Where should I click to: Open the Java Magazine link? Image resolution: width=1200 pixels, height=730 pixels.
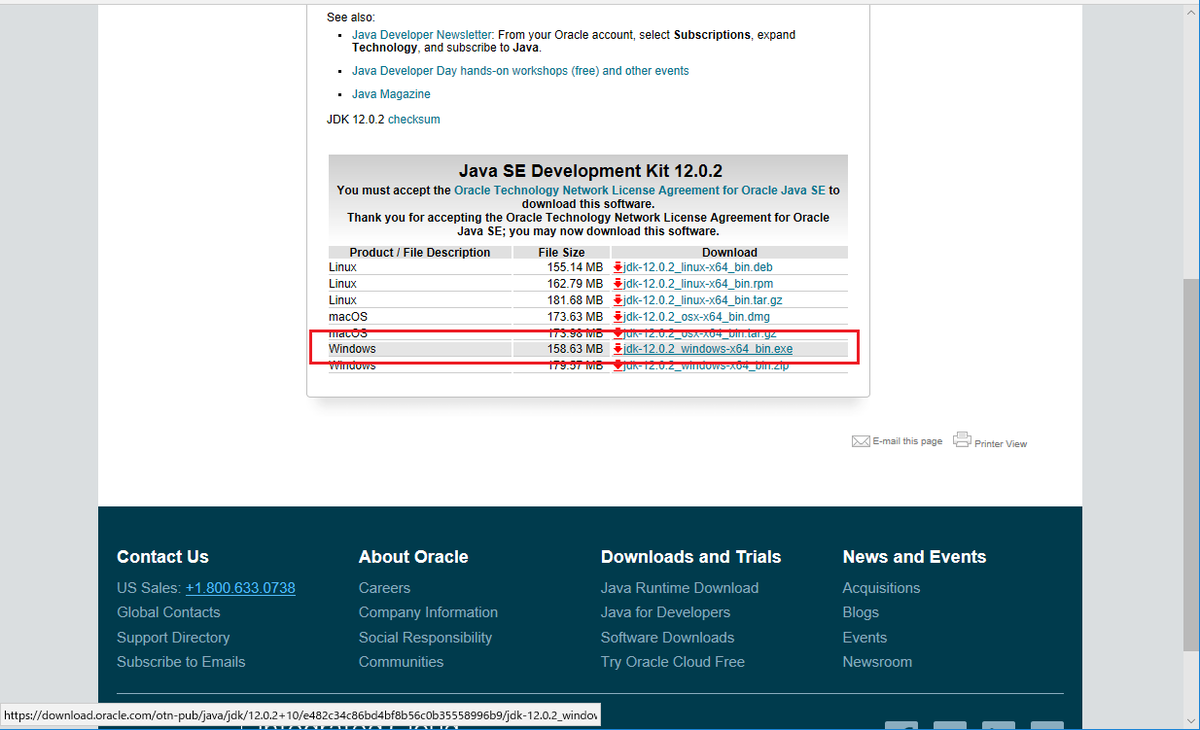(x=390, y=93)
